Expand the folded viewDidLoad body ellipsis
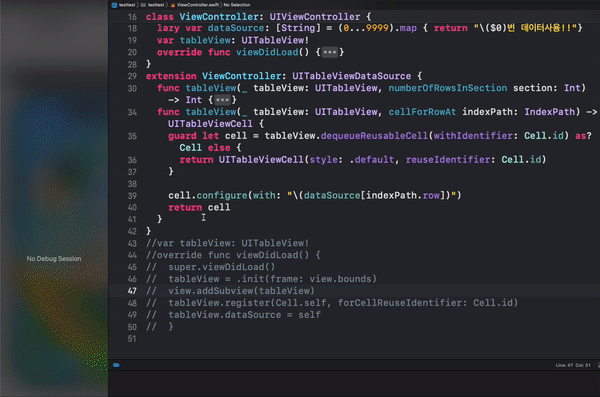600x397 pixels. coord(330,52)
